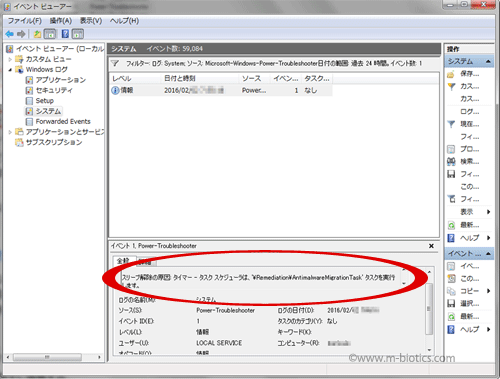Select イベント ビューアー (ローカル) root node
The width and height of the screenshot is (500, 379).
tap(60, 49)
